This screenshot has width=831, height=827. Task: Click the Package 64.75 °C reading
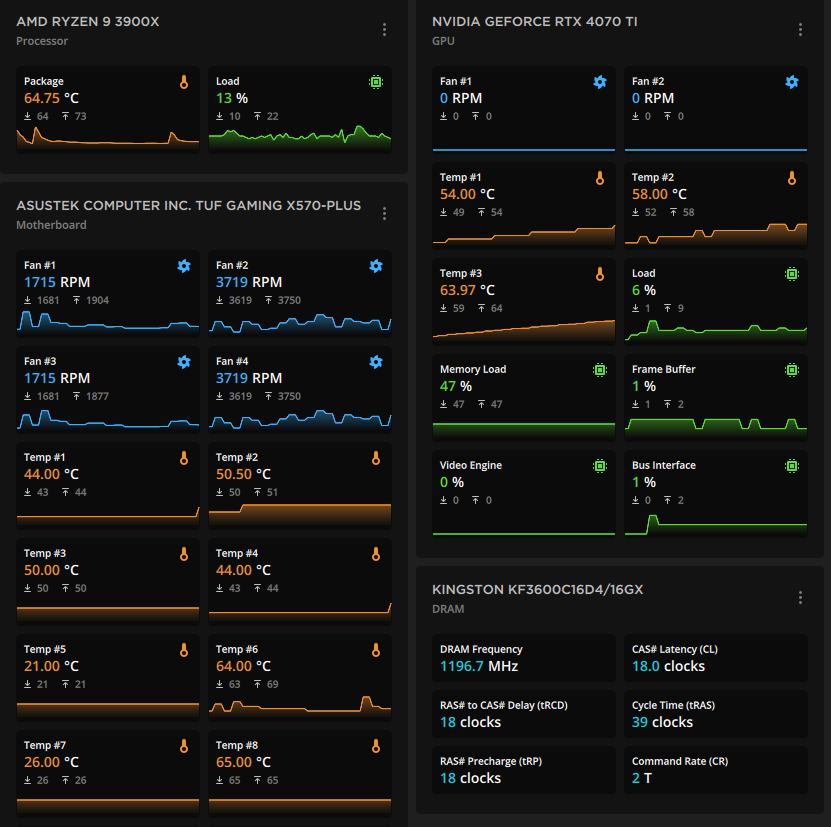51,99
